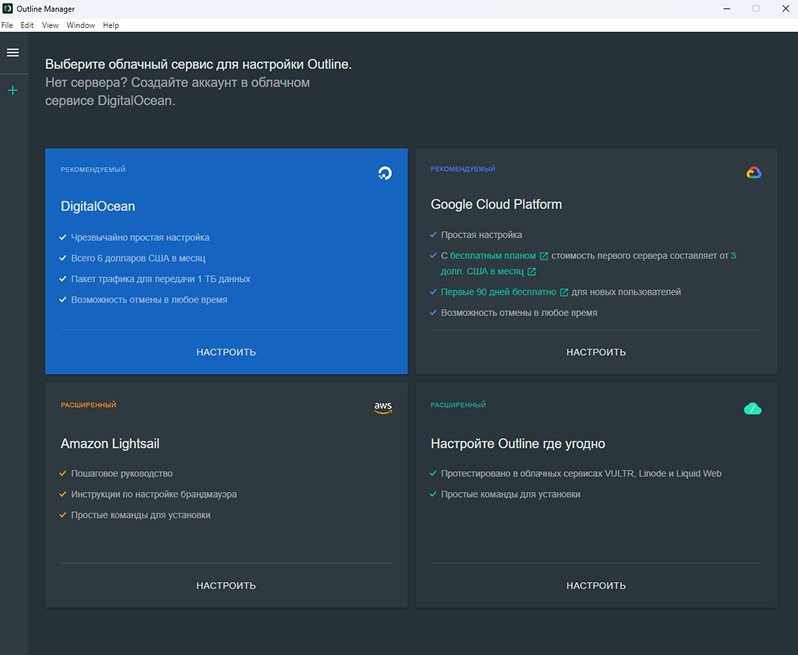This screenshot has height=655, width=798.
Task: Click the green cloud icon
Action: (x=753, y=408)
